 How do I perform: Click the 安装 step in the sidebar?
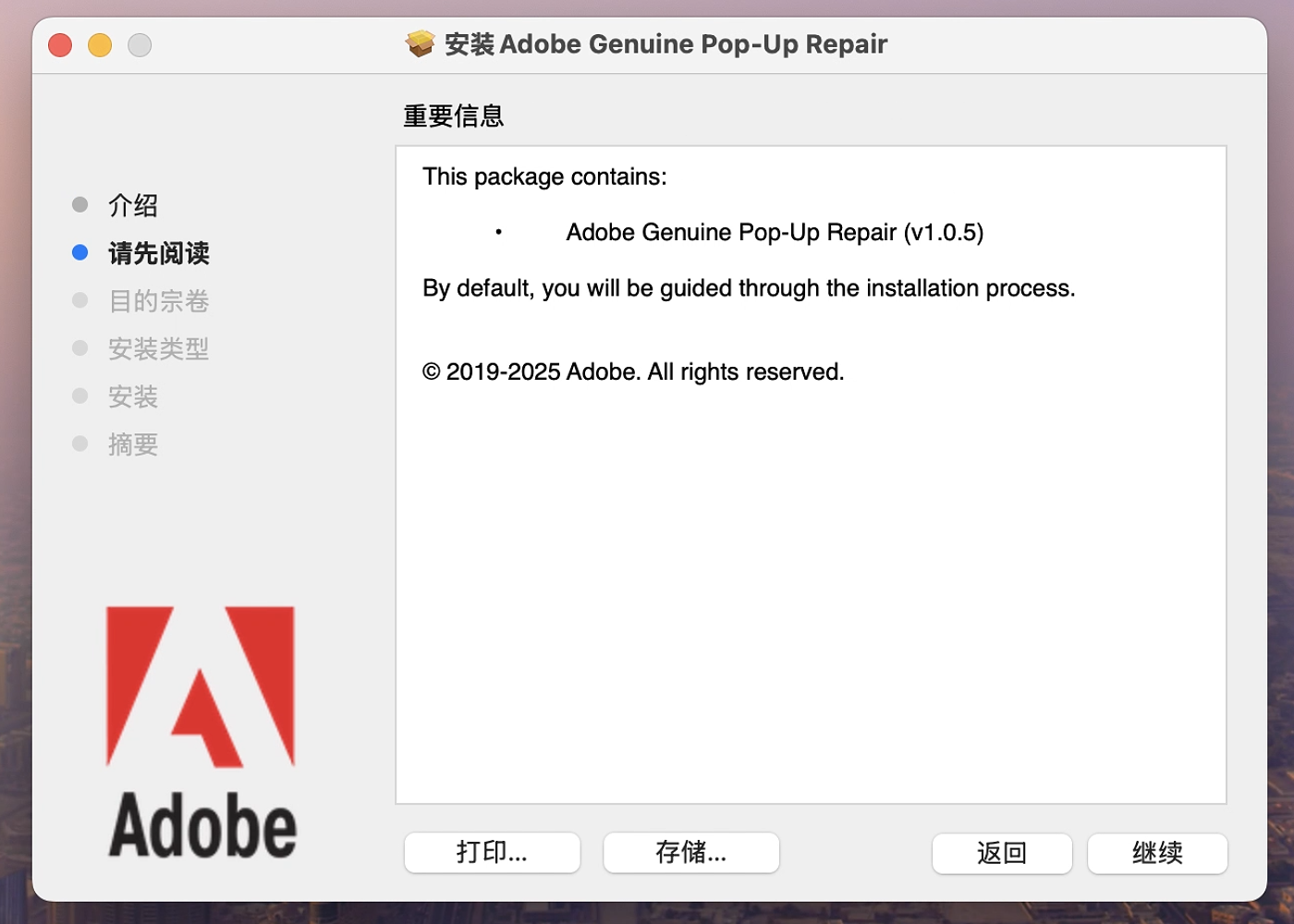coord(133,397)
